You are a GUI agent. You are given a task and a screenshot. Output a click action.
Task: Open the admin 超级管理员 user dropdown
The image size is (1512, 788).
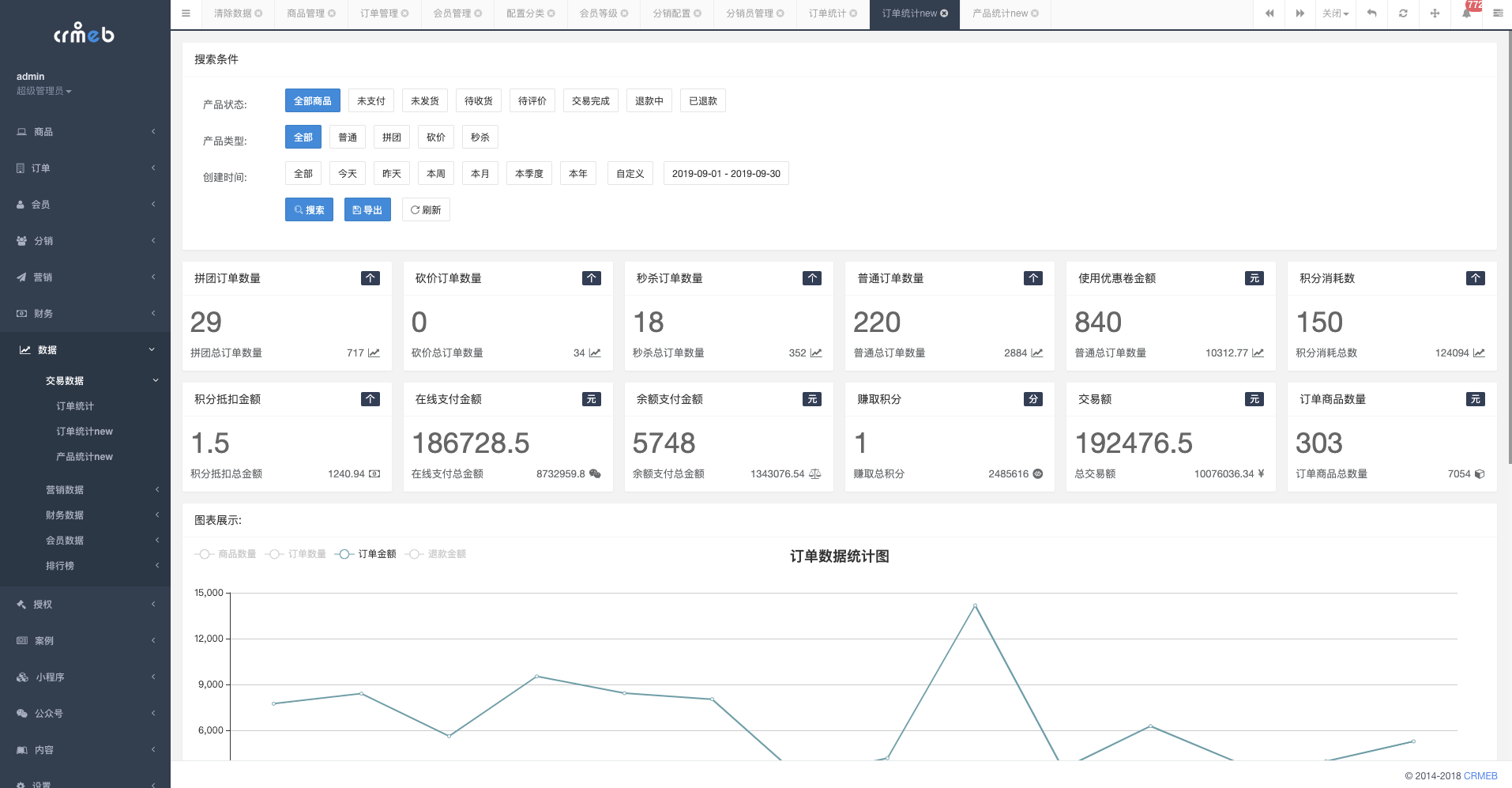(44, 91)
